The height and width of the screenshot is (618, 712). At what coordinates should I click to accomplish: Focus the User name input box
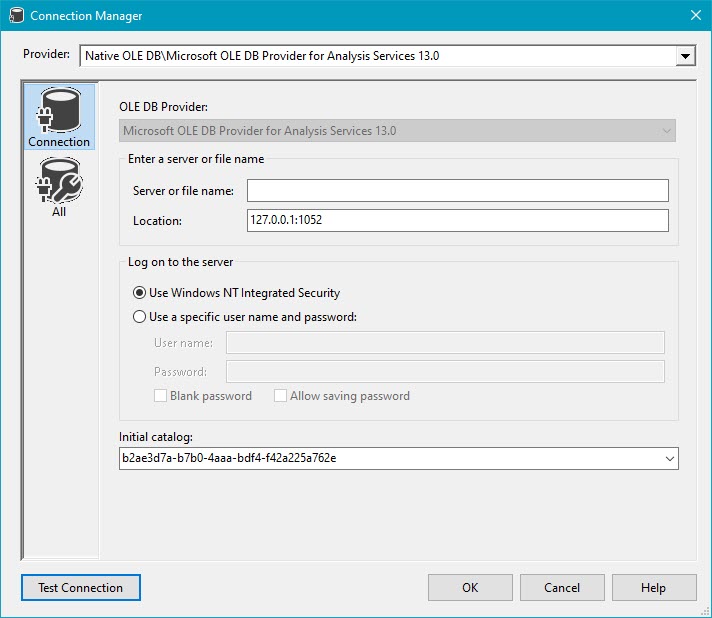(x=445, y=343)
